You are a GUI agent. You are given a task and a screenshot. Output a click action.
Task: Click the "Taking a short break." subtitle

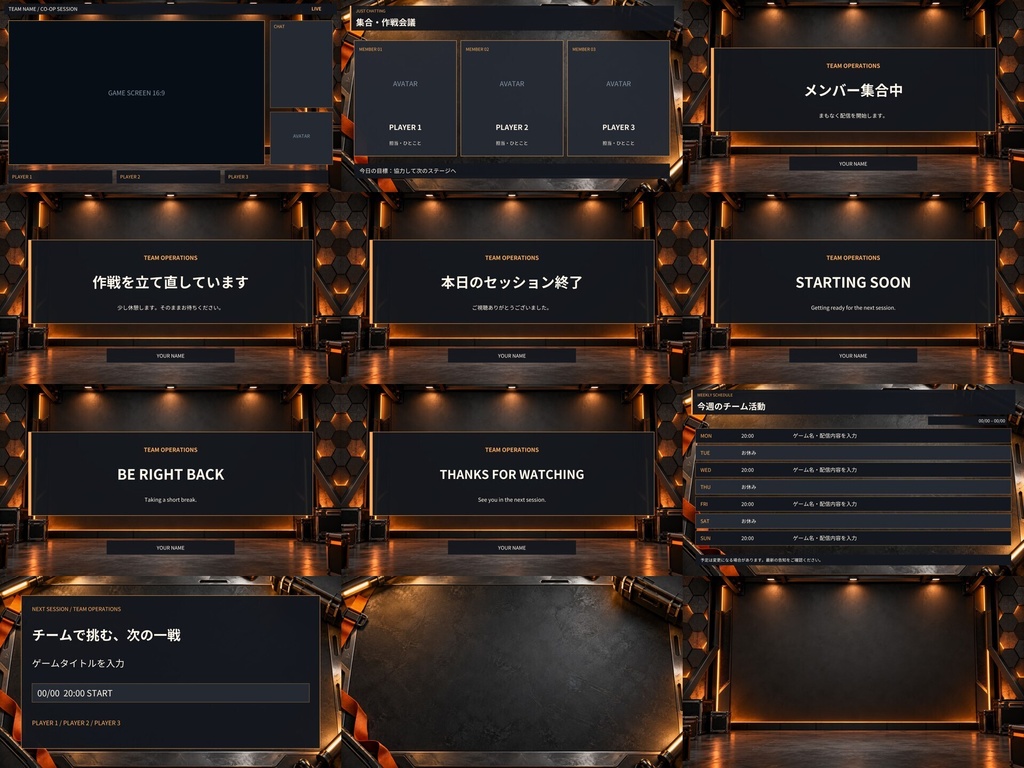[170, 500]
